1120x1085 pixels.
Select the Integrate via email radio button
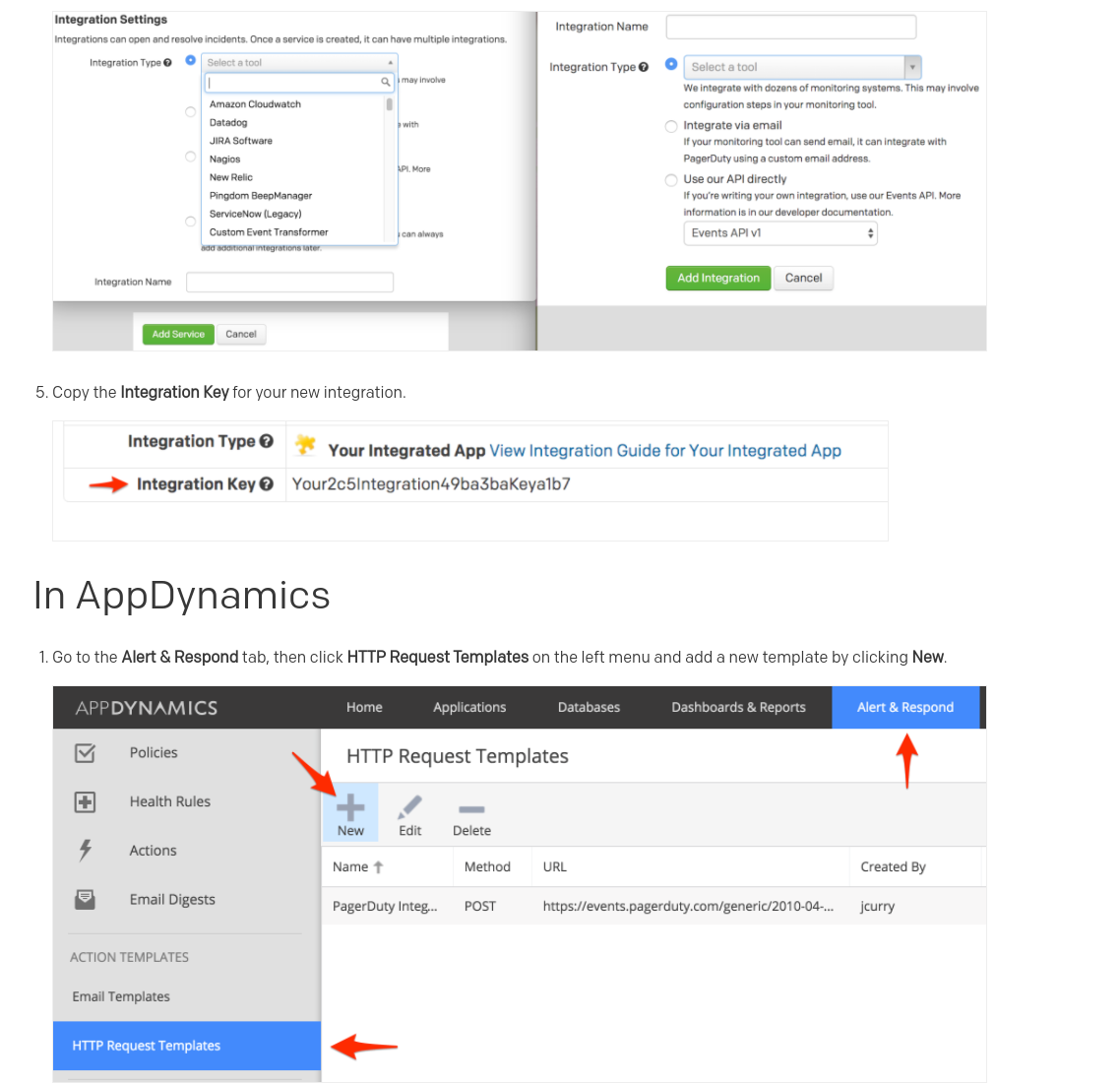coord(670,126)
